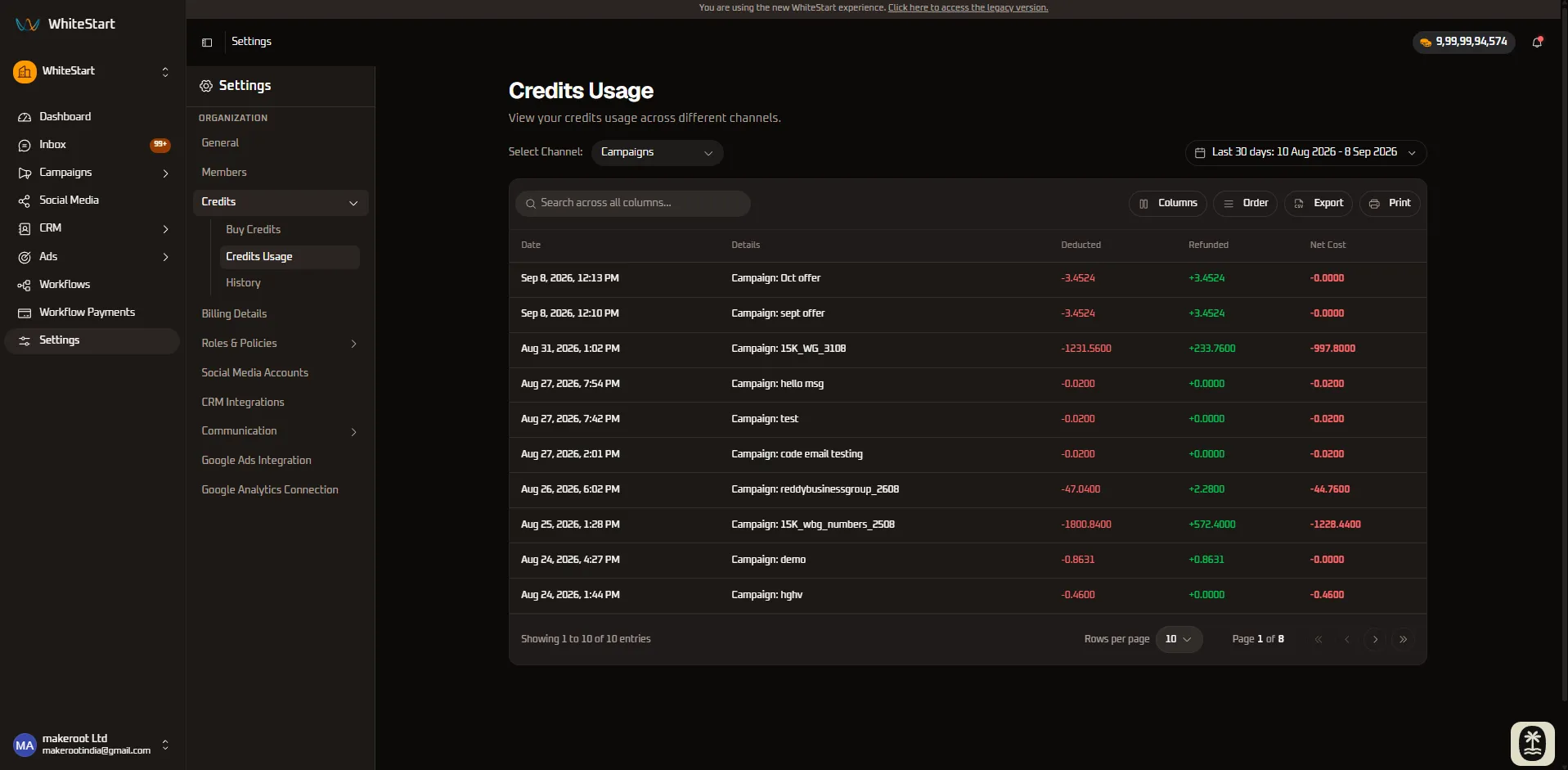Viewport: 1568px width, 770px height.
Task: Open the chat assistant widget
Action: click(x=1532, y=743)
